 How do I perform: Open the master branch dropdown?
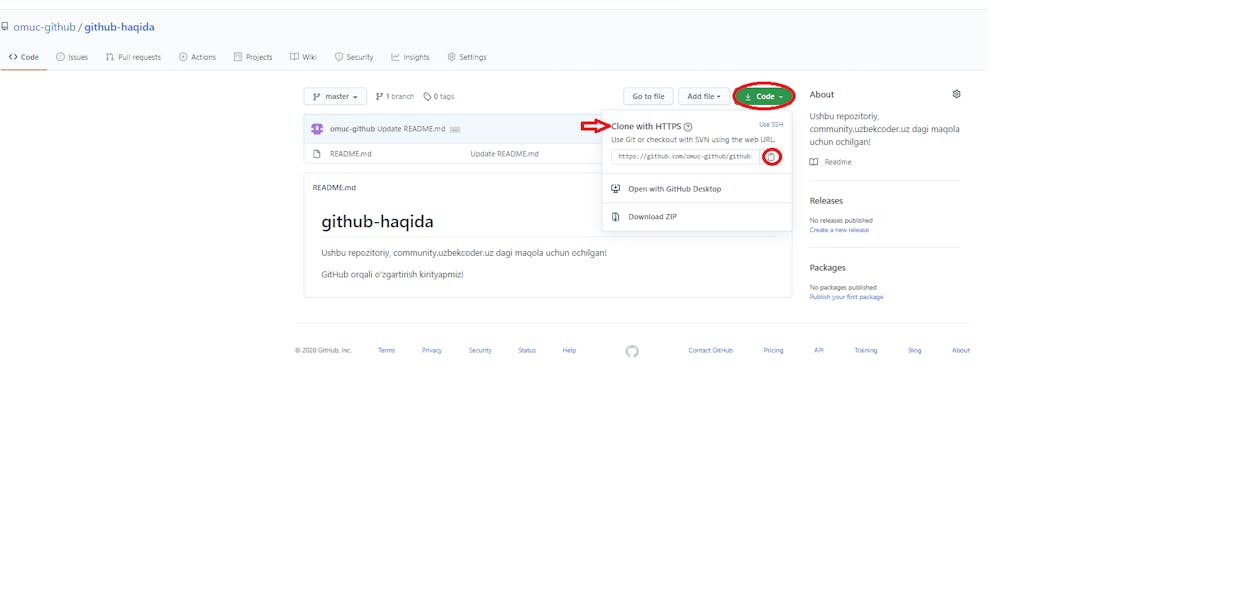(x=335, y=97)
